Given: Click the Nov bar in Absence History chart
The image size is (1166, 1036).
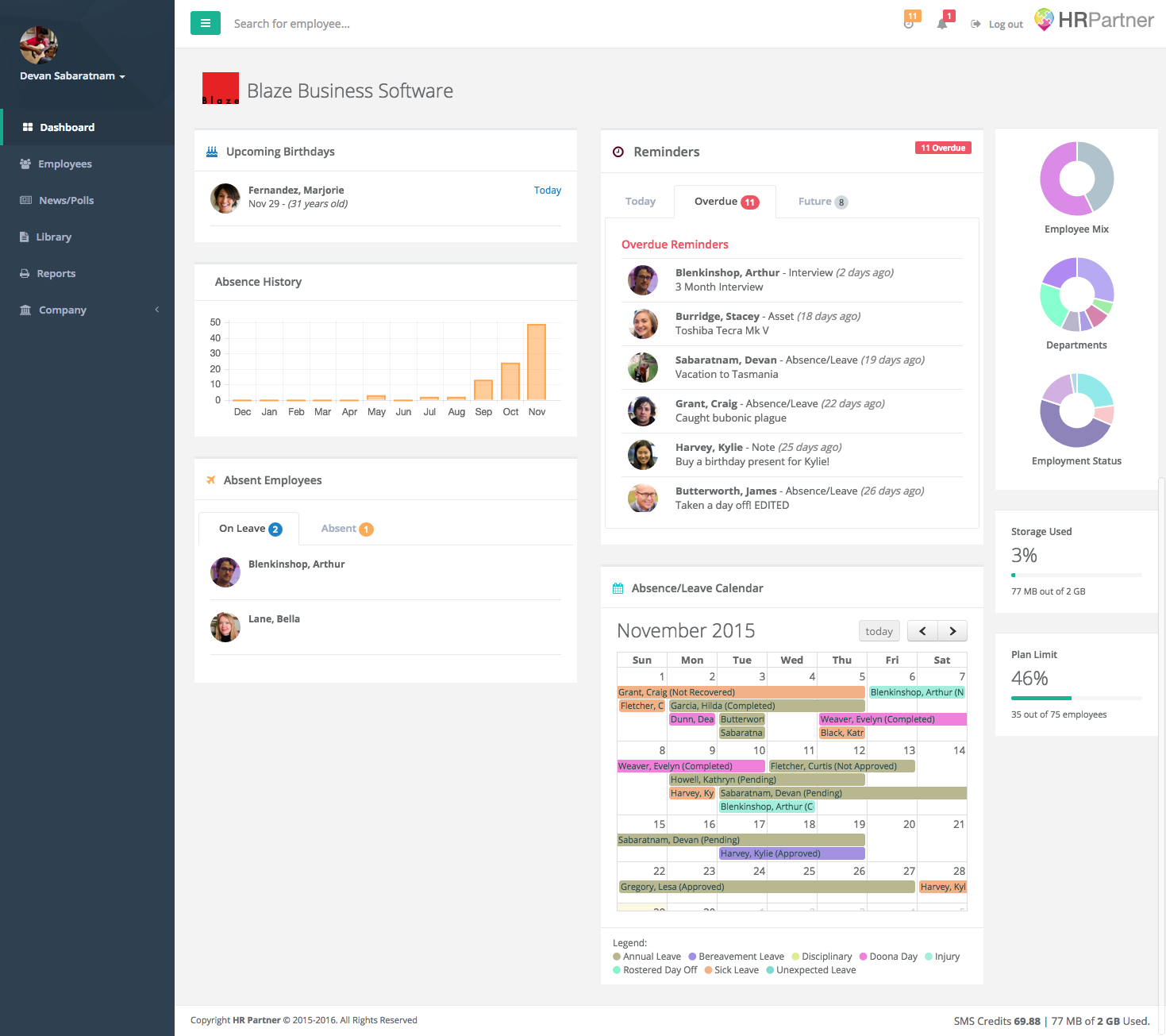Looking at the screenshot, I should (537, 362).
